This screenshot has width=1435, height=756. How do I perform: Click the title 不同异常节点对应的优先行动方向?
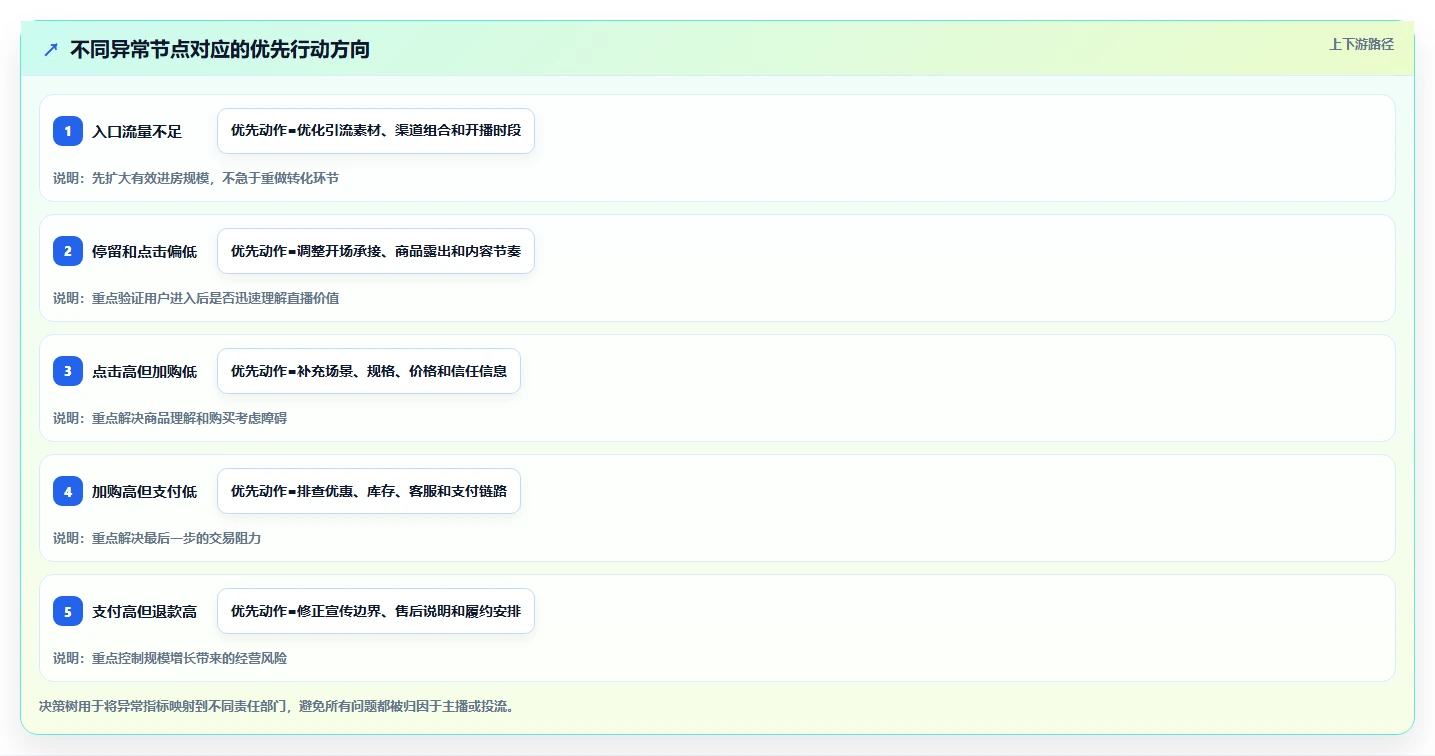pos(220,49)
